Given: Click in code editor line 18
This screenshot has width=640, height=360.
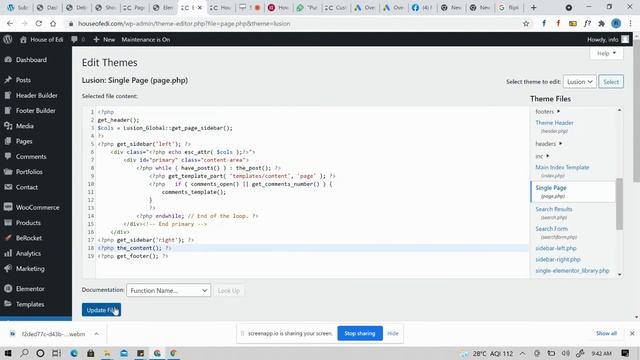Looking at the screenshot, I should click(312, 248).
